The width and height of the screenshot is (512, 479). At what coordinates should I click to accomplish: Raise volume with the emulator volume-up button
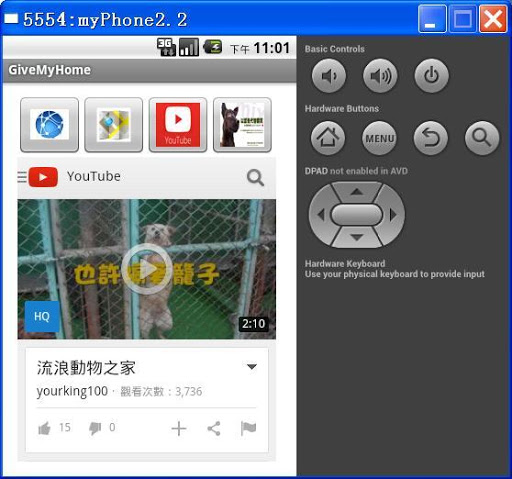coord(380,76)
